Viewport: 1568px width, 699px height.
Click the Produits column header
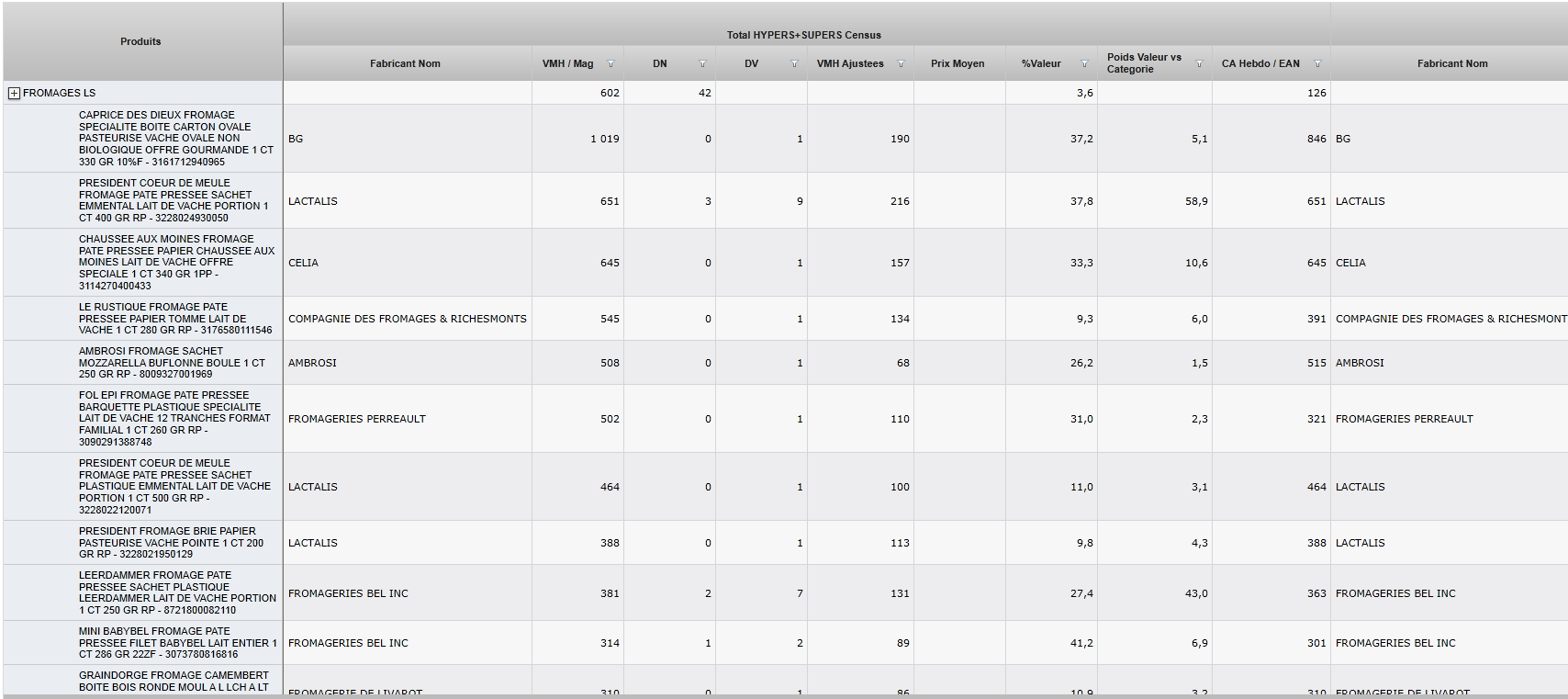(x=140, y=41)
